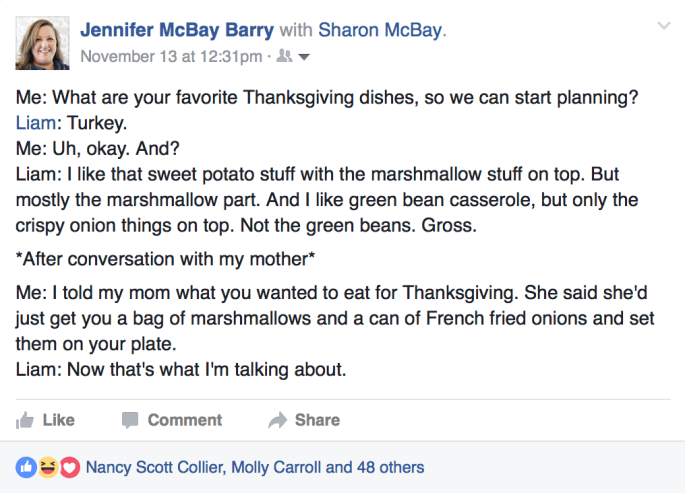Click the friends audience icon beside timestamp
The width and height of the screenshot is (685, 493).
click(283, 57)
